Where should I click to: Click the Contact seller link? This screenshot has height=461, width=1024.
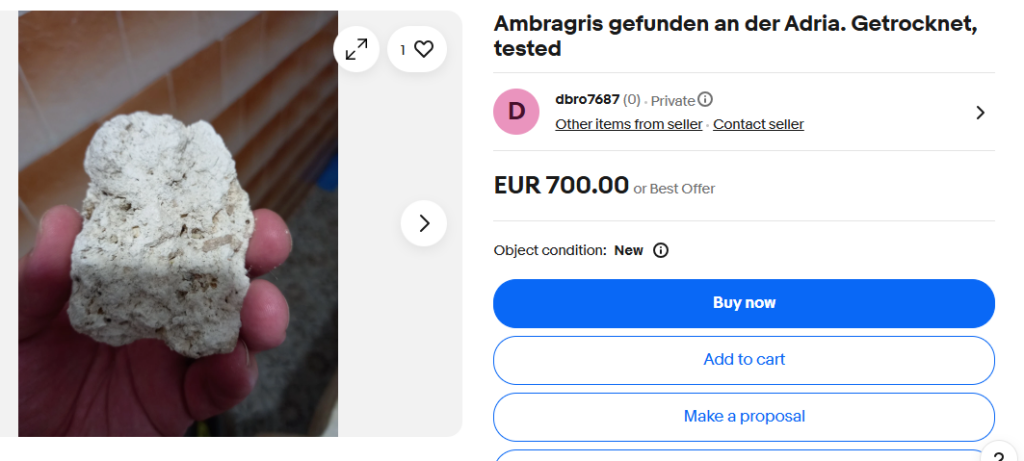(x=758, y=124)
